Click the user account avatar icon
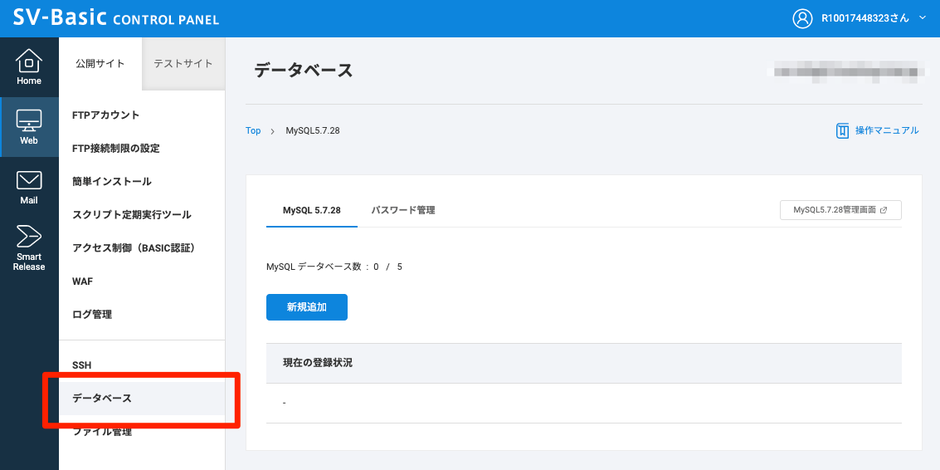 click(x=802, y=19)
